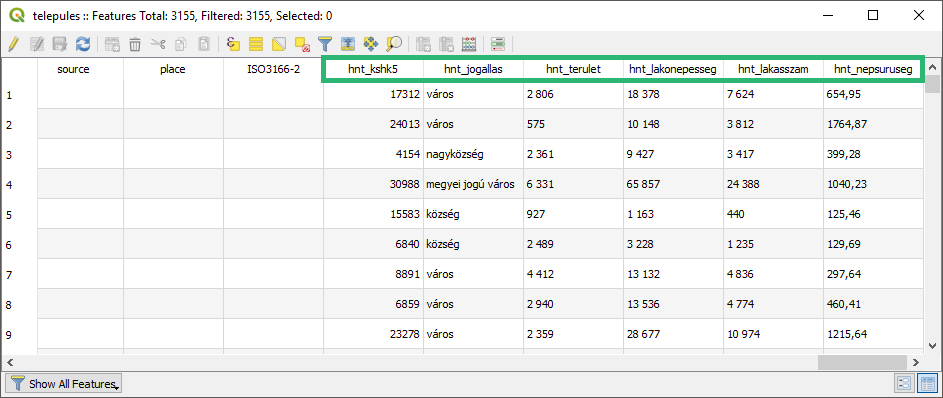Click the cell with value 2 806
This screenshot has width=943, height=398.
[573, 94]
